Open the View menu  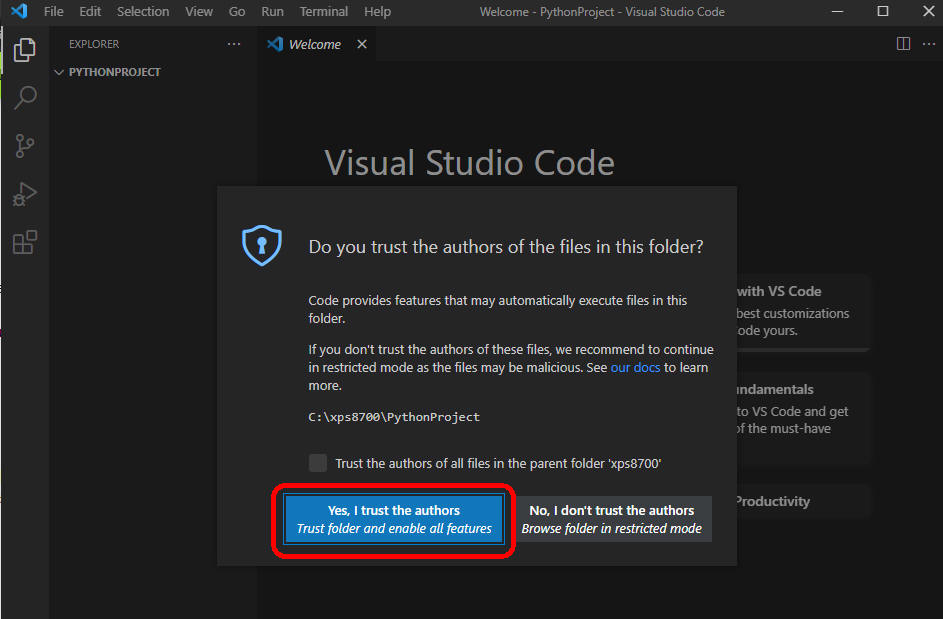click(198, 11)
